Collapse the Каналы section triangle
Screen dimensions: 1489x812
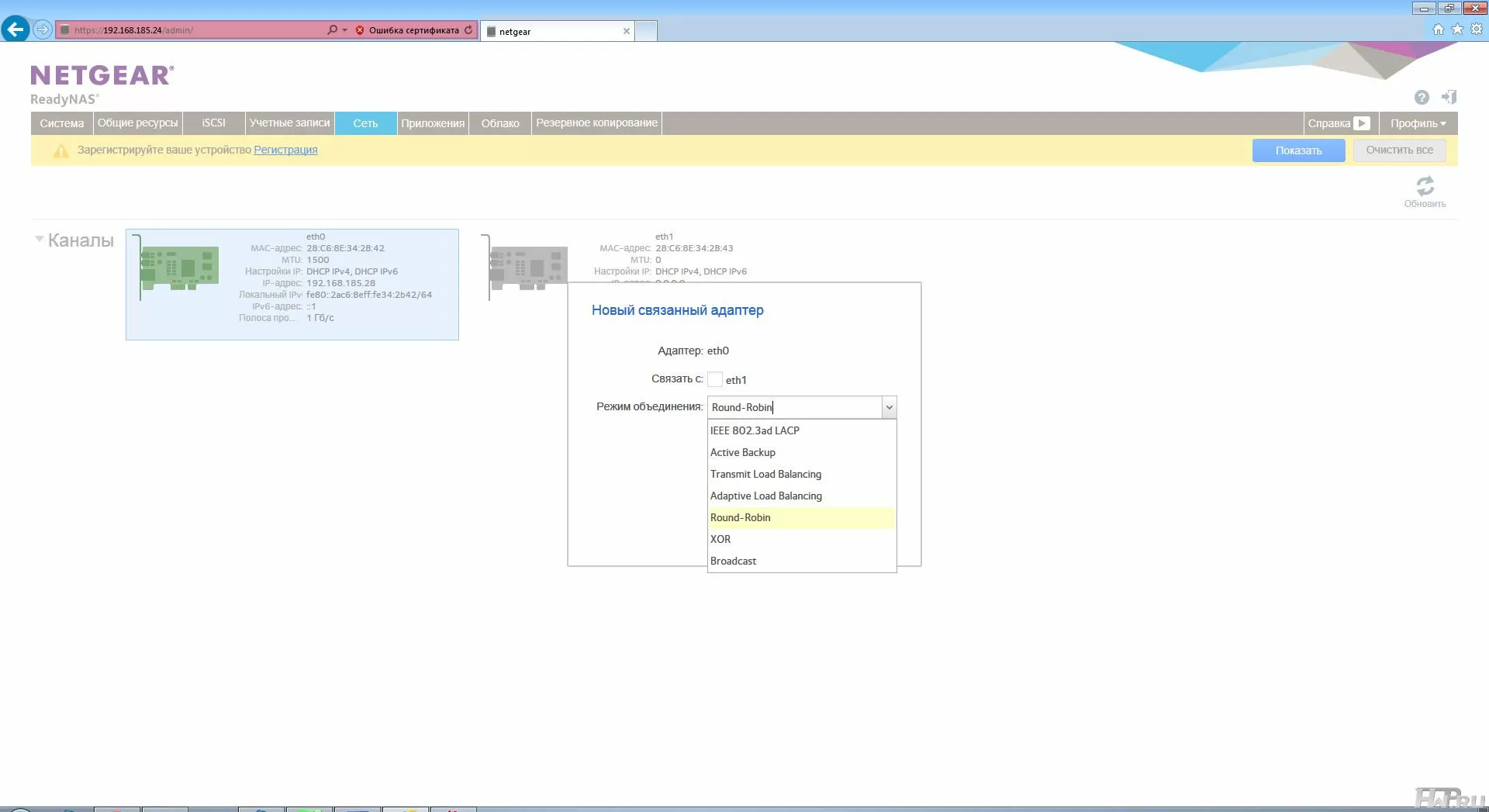click(x=39, y=240)
